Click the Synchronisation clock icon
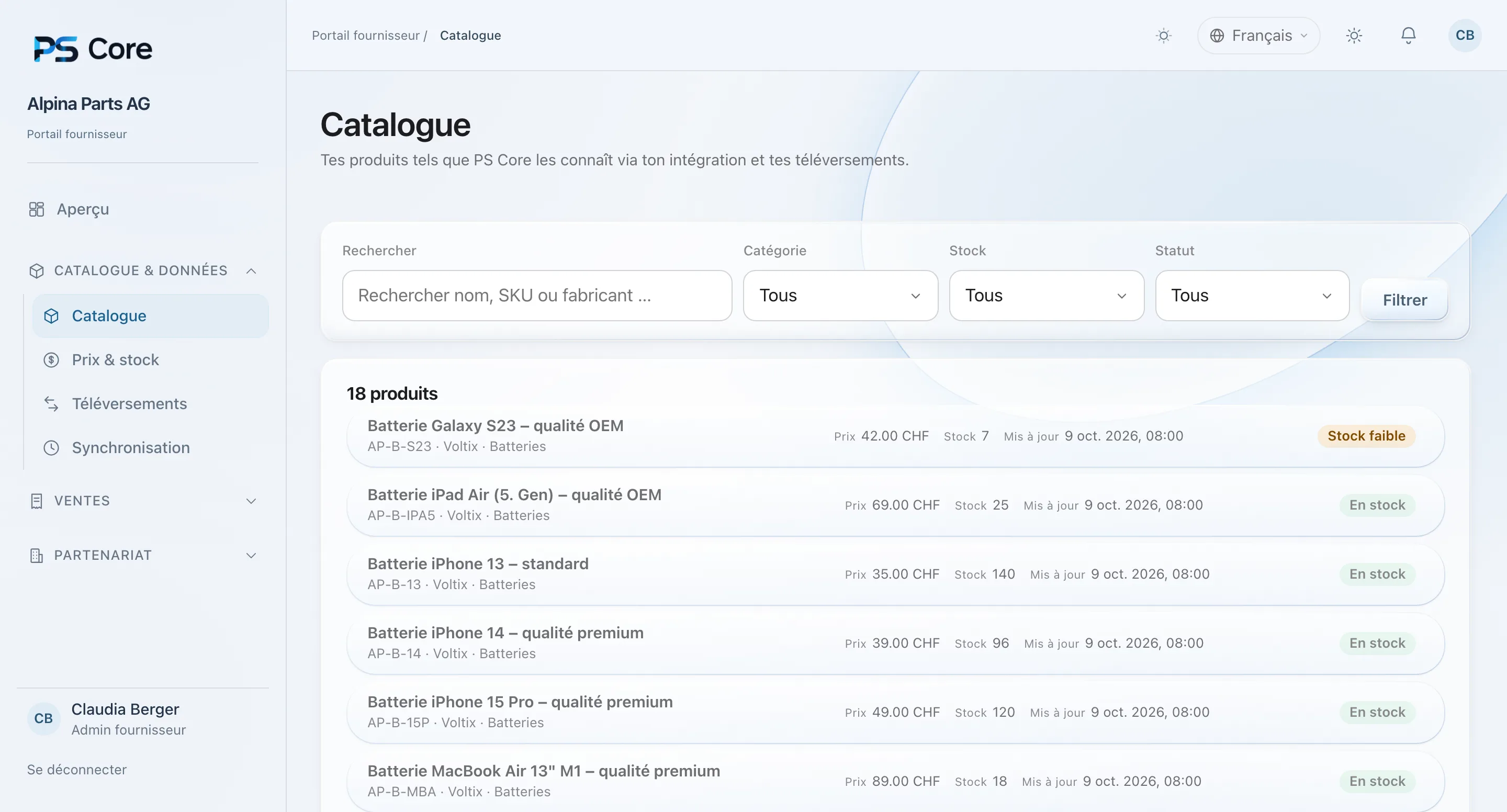1507x812 pixels. (51, 447)
